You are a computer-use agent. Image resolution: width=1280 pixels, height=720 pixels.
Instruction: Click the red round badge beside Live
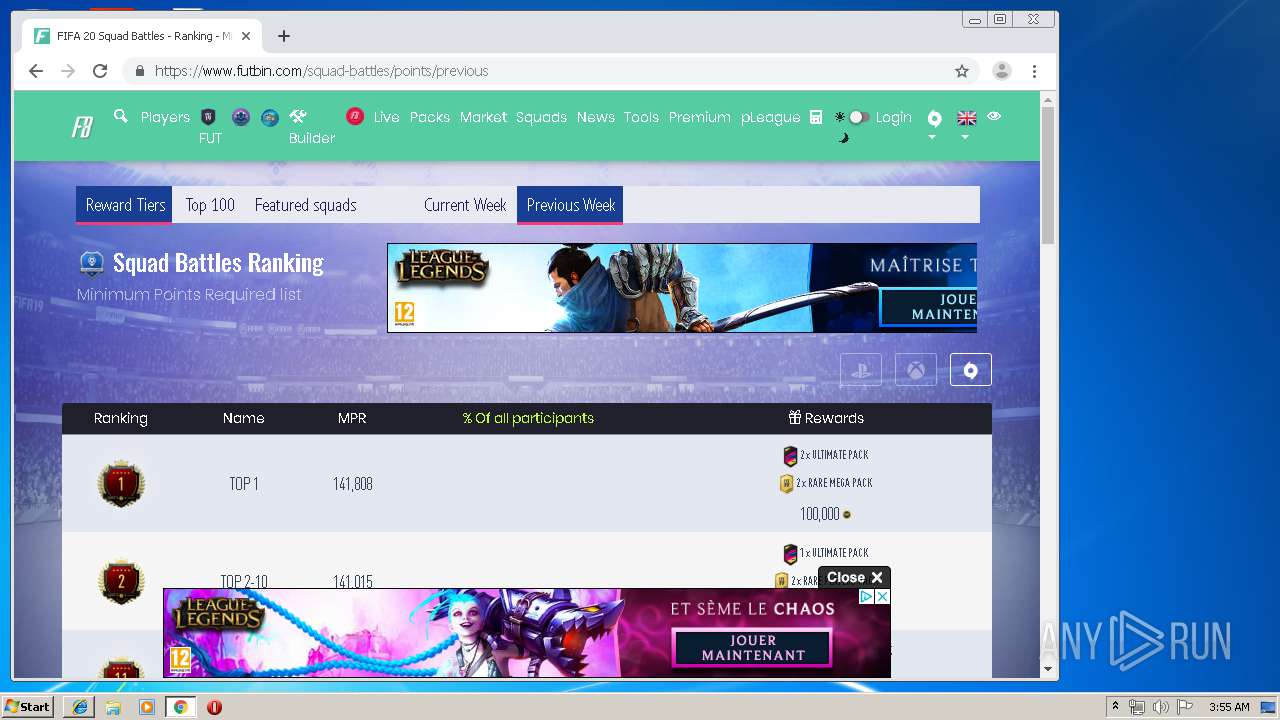click(355, 116)
